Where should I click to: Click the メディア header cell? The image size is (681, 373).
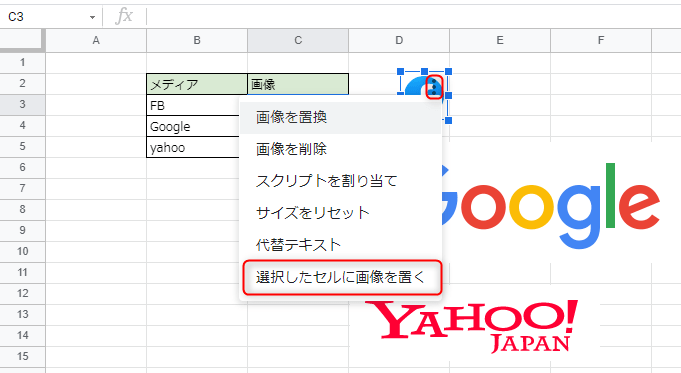(197, 84)
